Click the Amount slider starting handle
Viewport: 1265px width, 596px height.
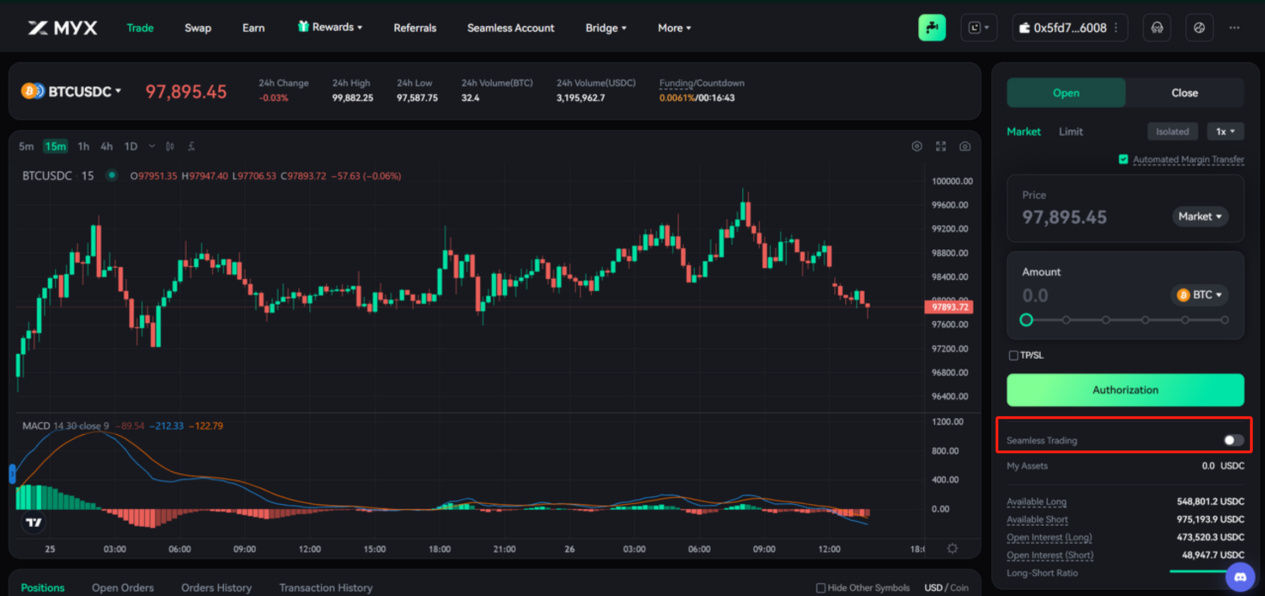[x=1026, y=320]
